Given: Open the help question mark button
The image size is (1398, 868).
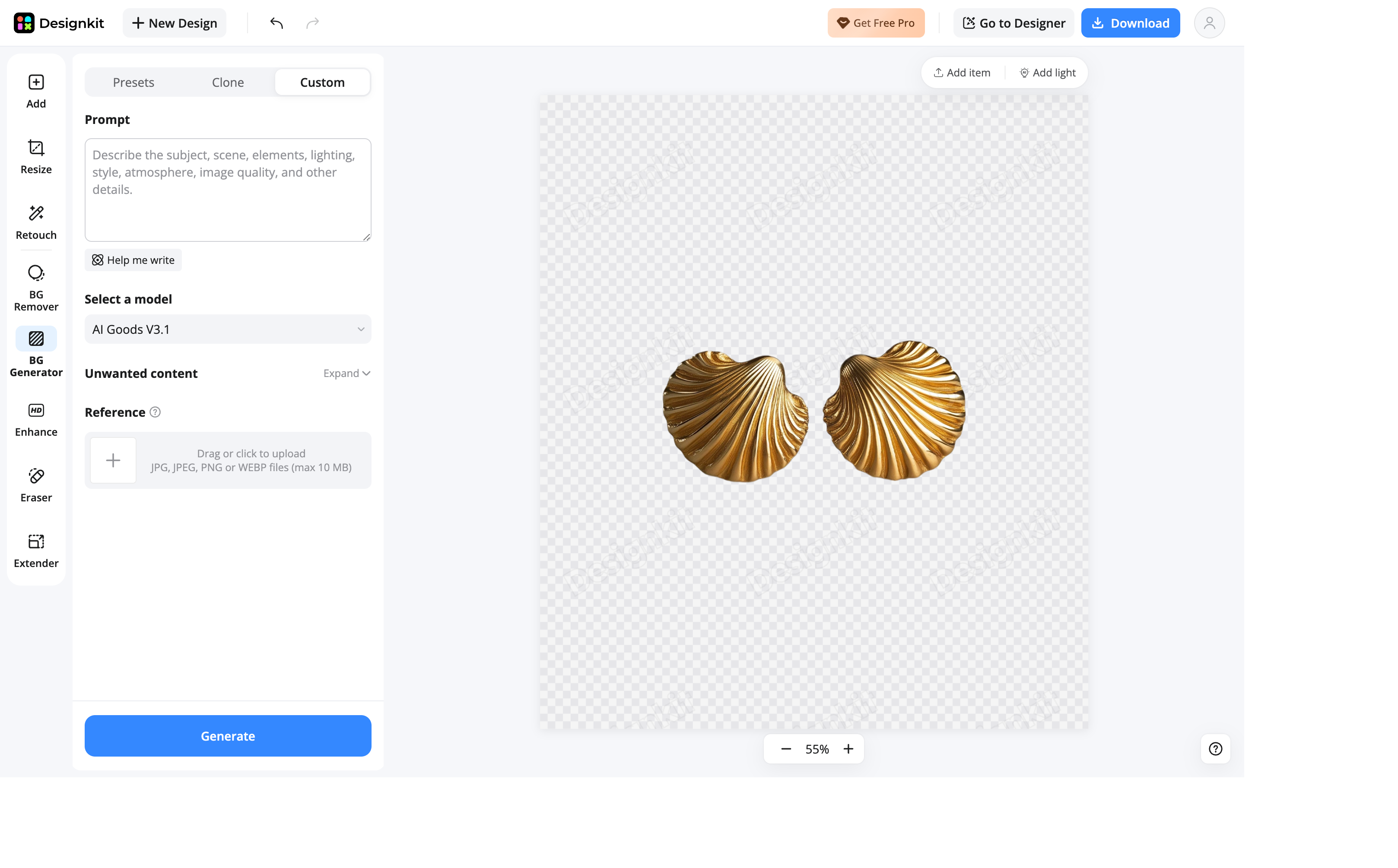Looking at the screenshot, I should [x=1215, y=748].
